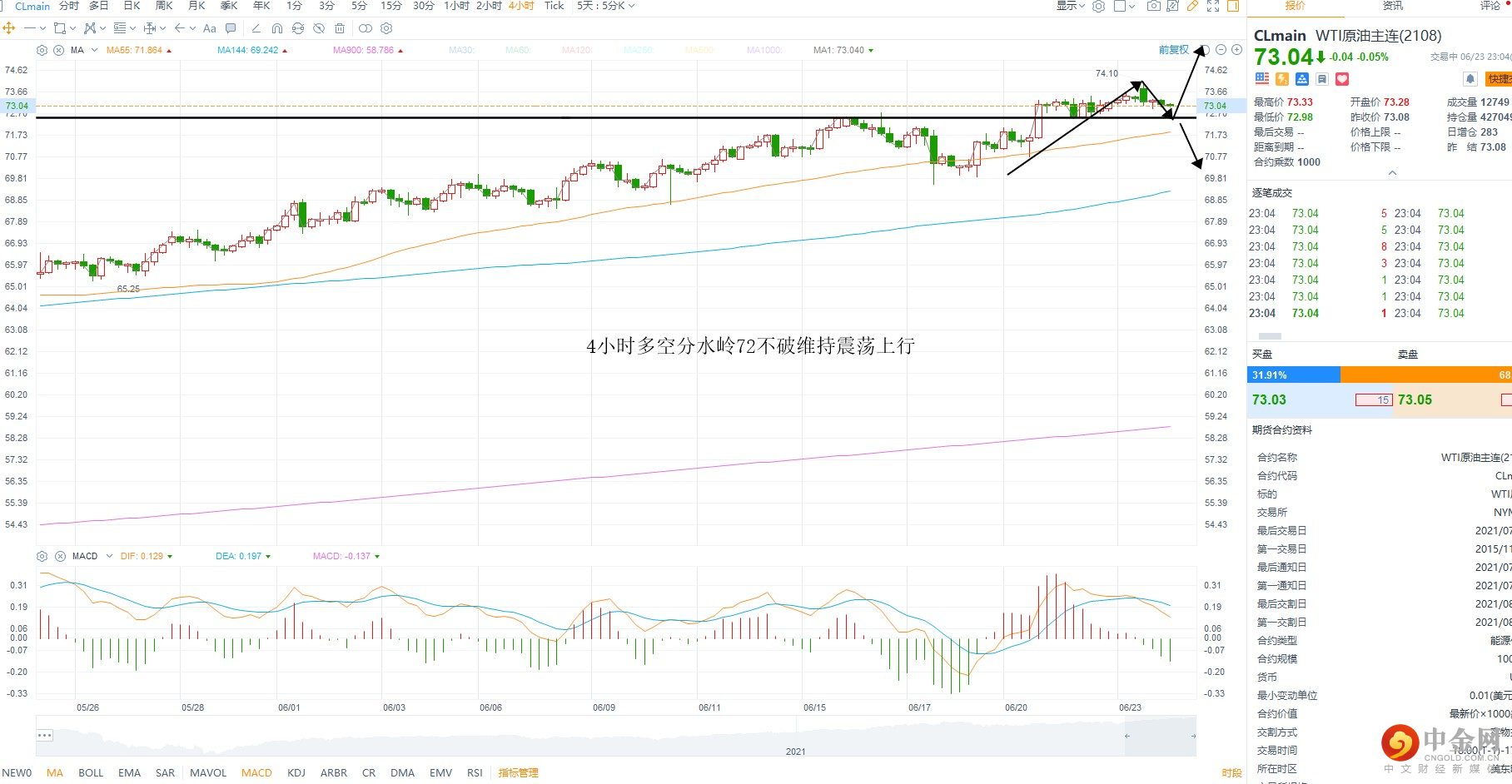Select the text annotation tool (Aa)
This screenshot has height=784, width=1512.
[210, 28]
